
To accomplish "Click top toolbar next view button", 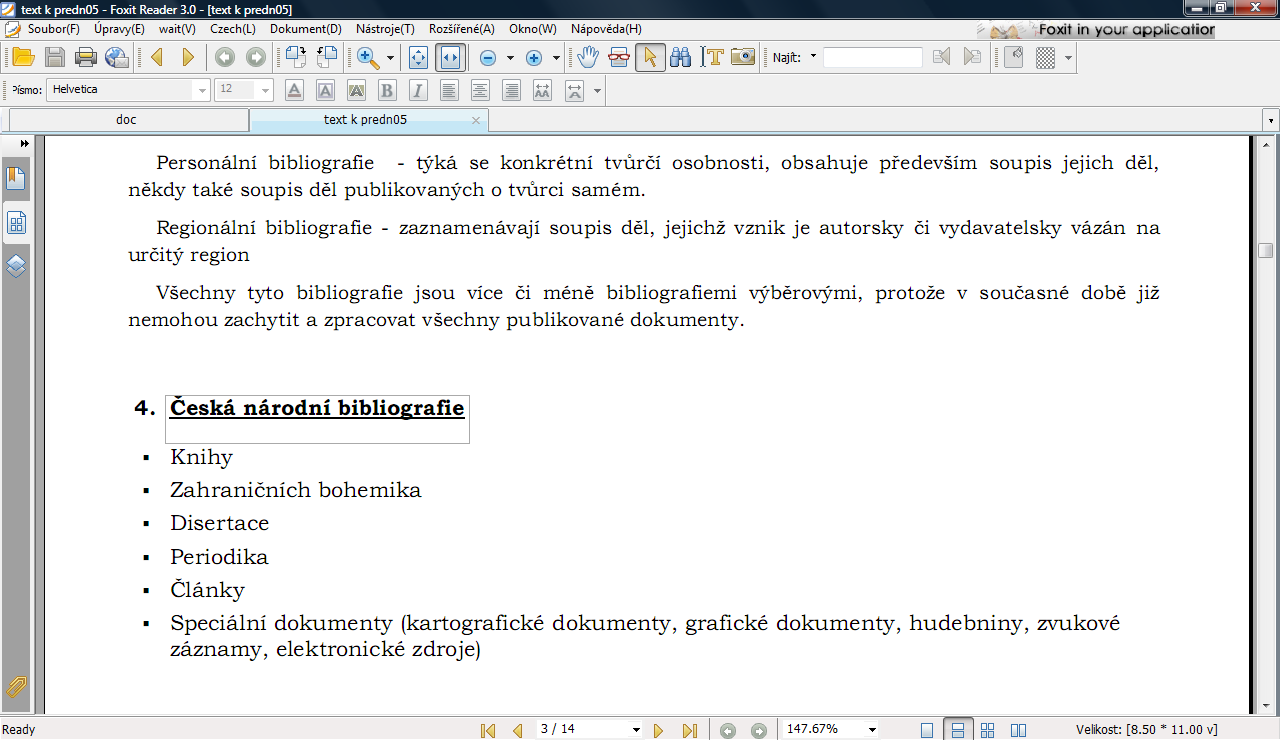I will click(x=256, y=57).
